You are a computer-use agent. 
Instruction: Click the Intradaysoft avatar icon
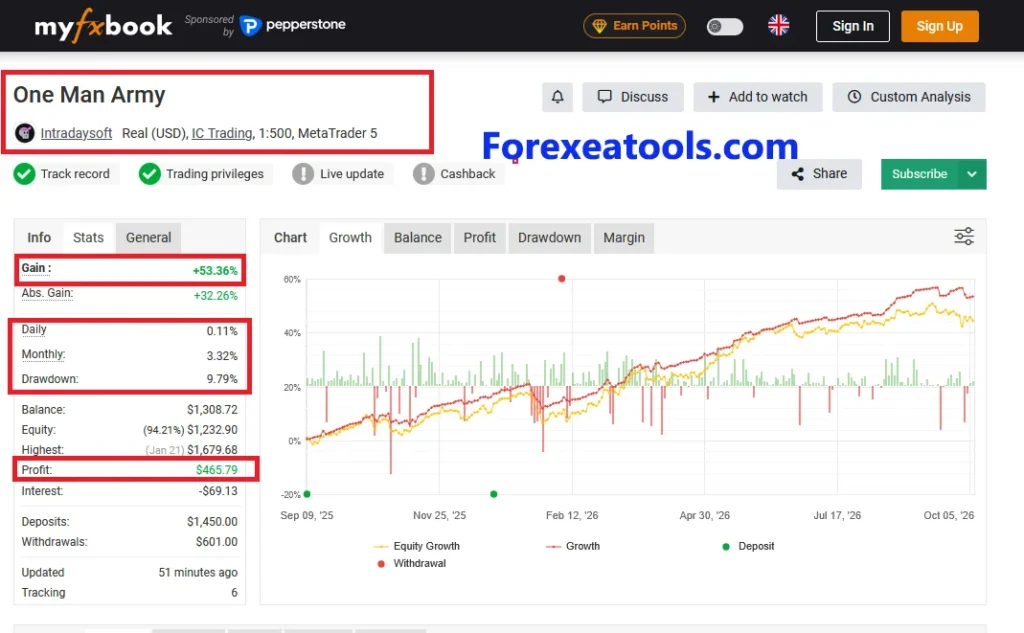(25, 133)
